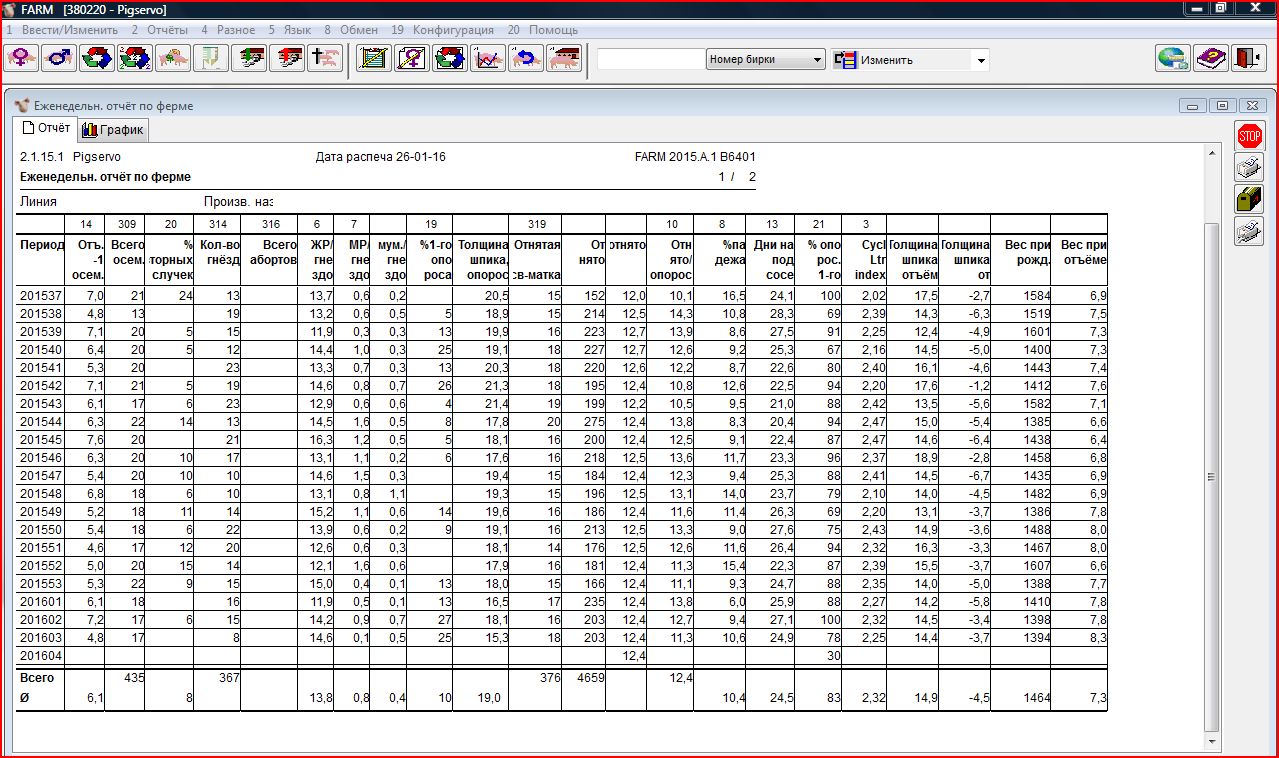Click the mailbox icon in right sidebar

coord(1249,200)
